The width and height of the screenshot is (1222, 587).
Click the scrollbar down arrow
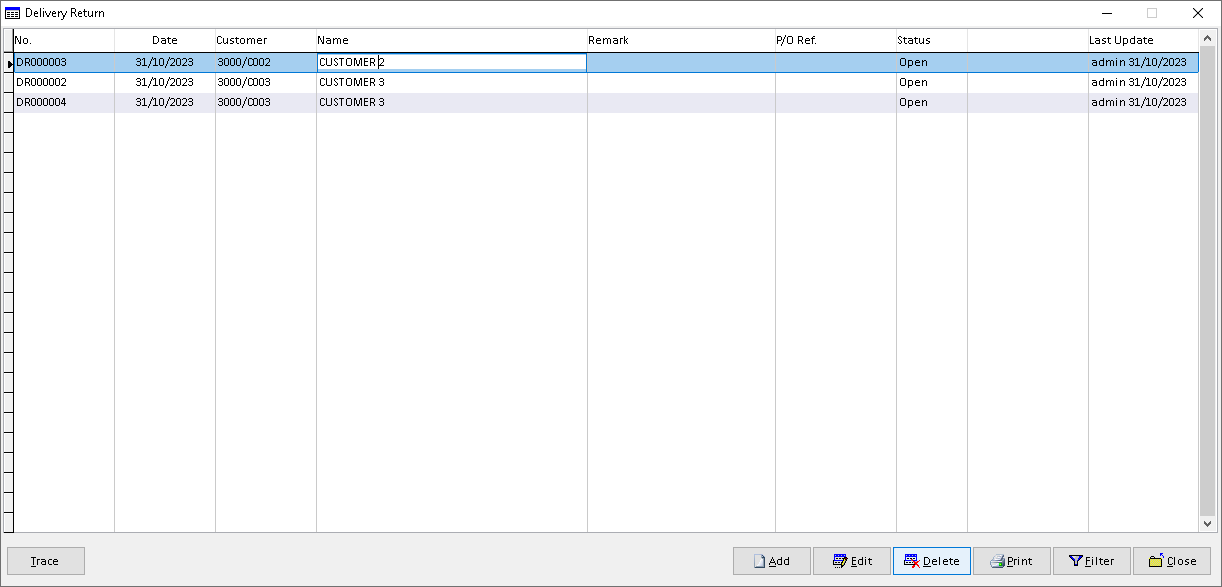[1207, 523]
